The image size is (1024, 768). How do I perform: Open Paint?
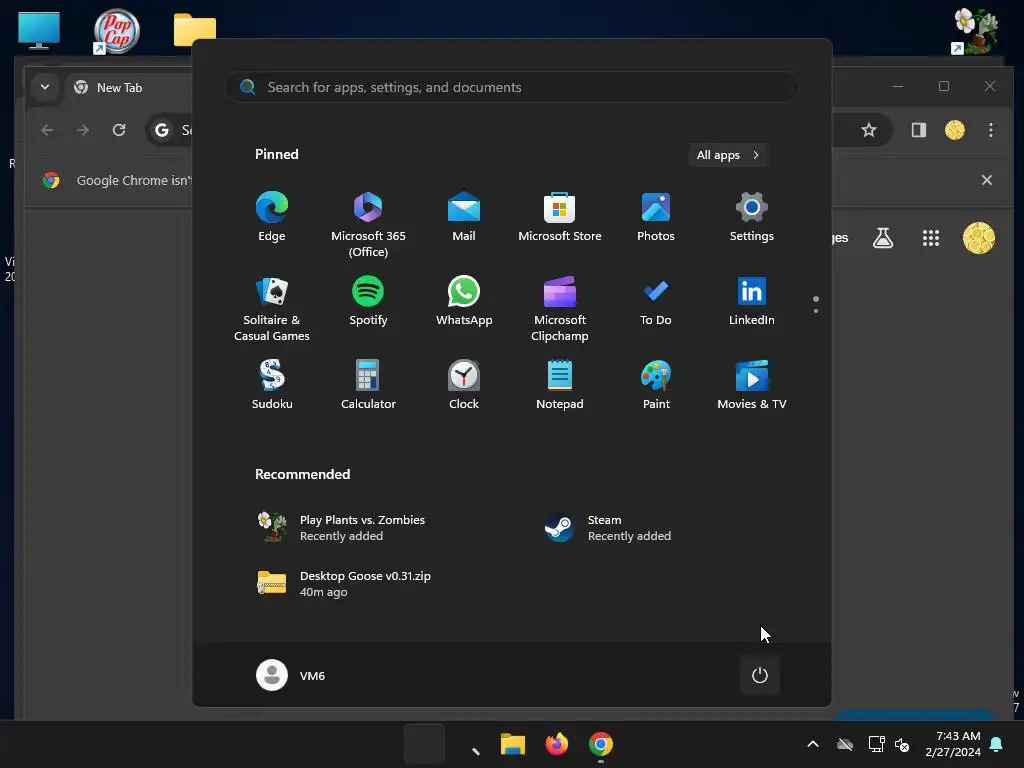pos(656,385)
